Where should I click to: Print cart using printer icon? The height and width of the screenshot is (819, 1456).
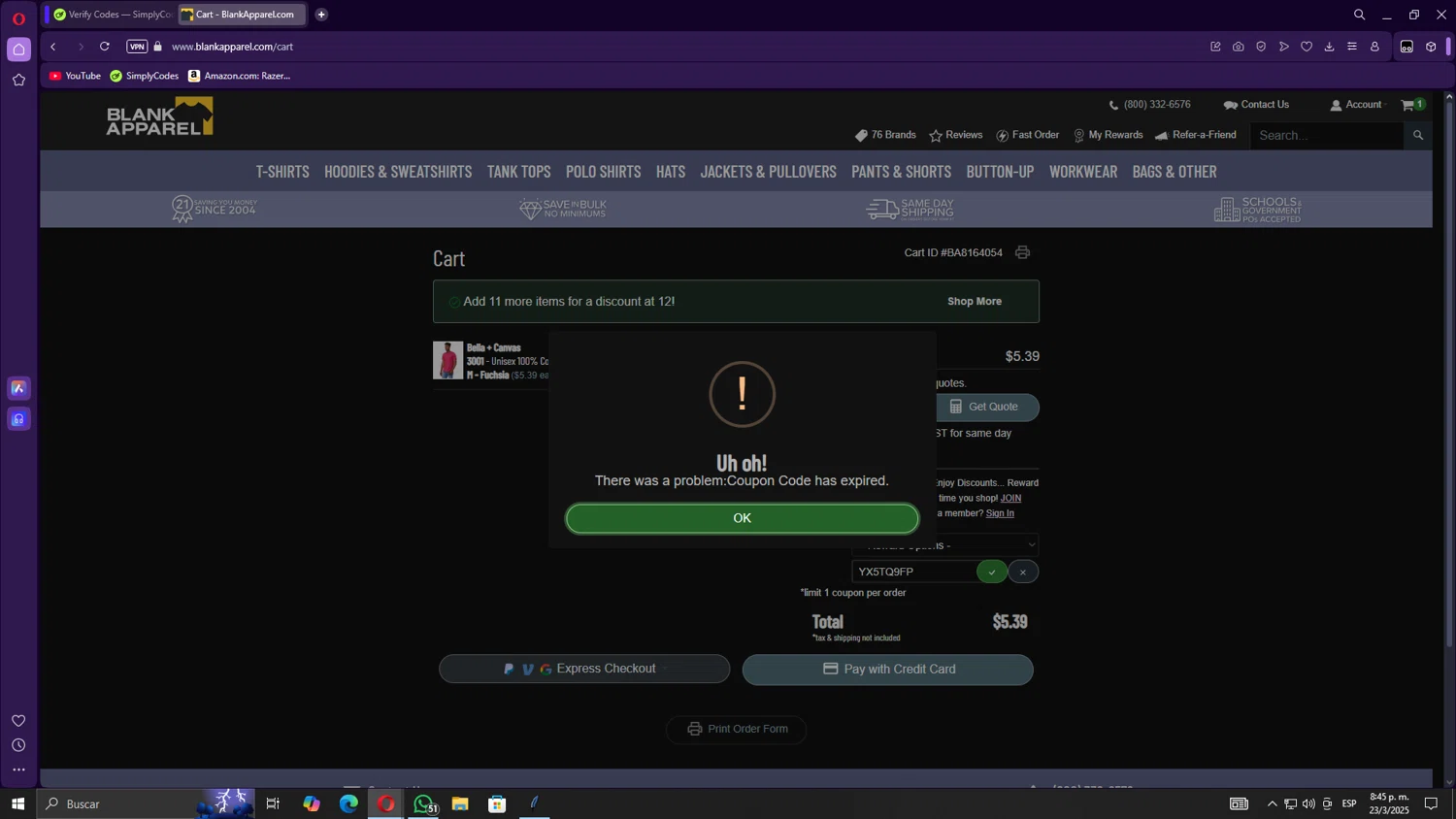[1022, 252]
